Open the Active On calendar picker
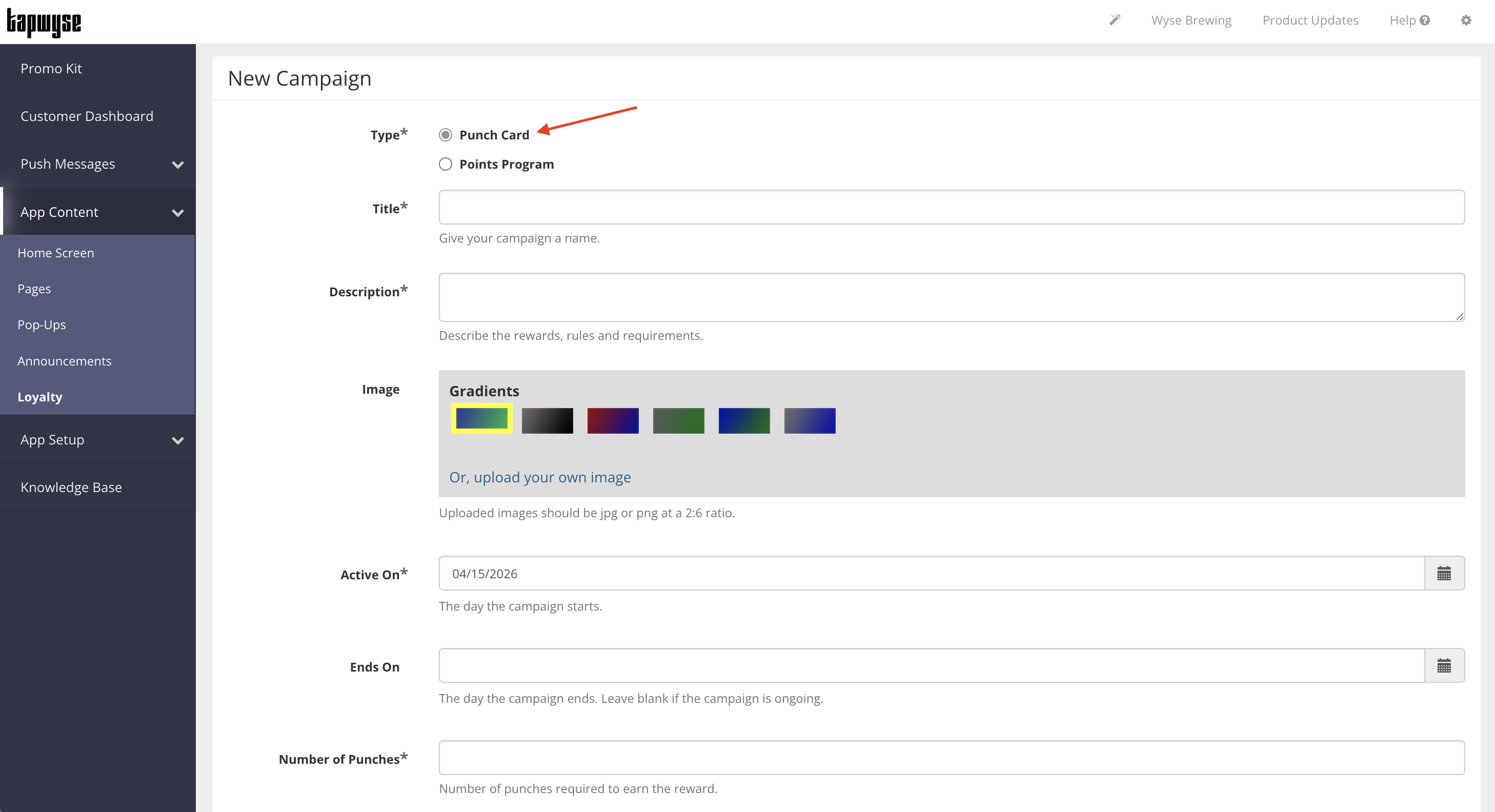The width and height of the screenshot is (1495, 812). tap(1444, 574)
